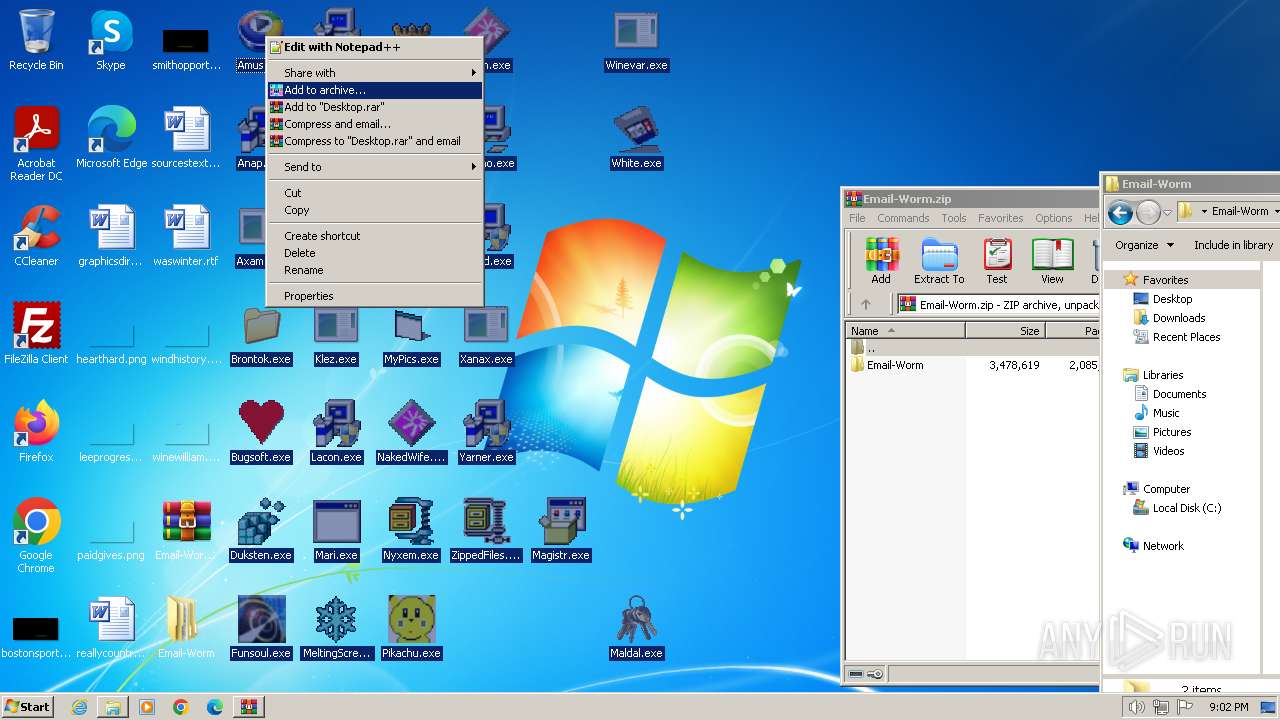Click Explorer Back navigation button

coord(1120,212)
